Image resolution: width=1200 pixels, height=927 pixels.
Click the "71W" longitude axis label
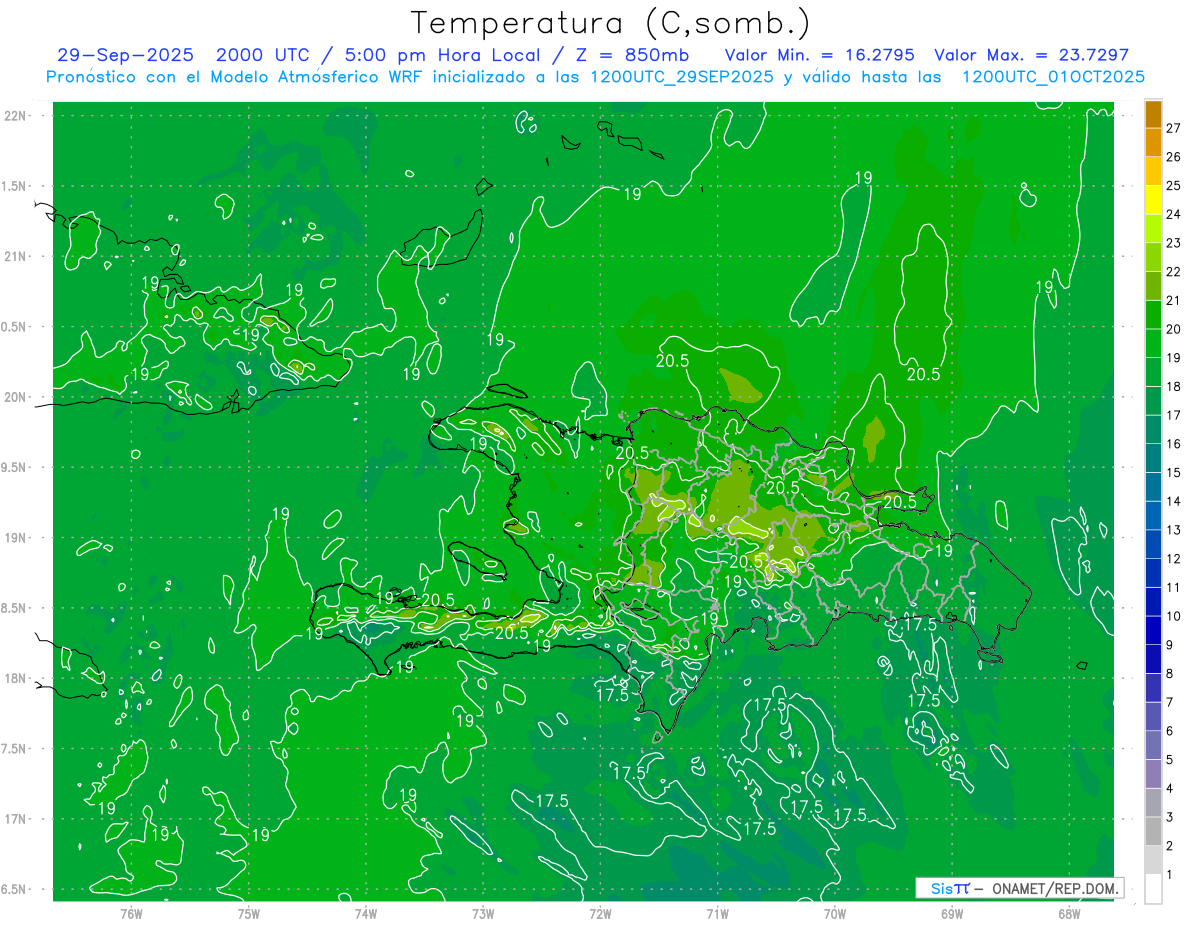(x=717, y=914)
